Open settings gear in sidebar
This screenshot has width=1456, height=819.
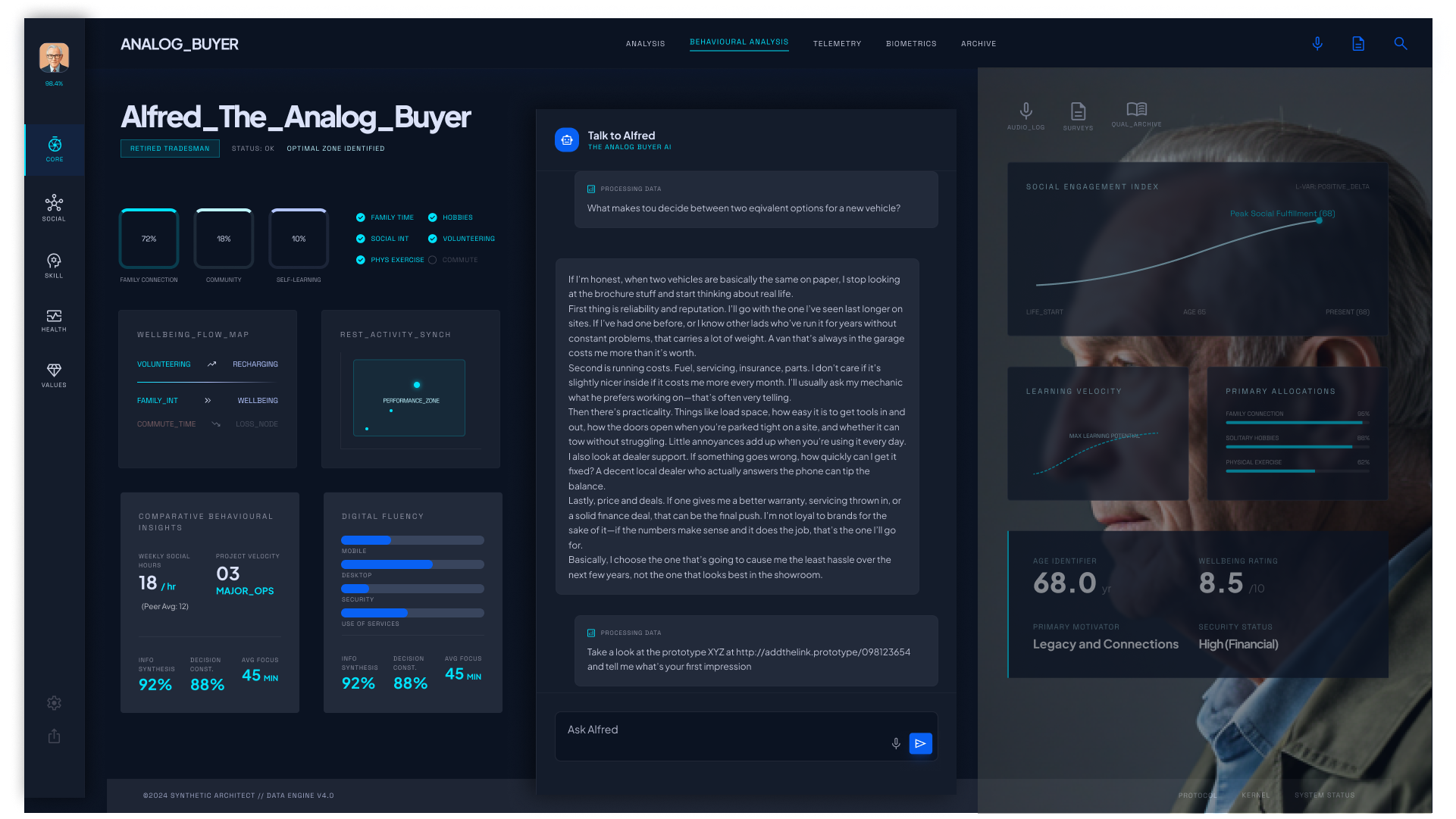[54, 703]
